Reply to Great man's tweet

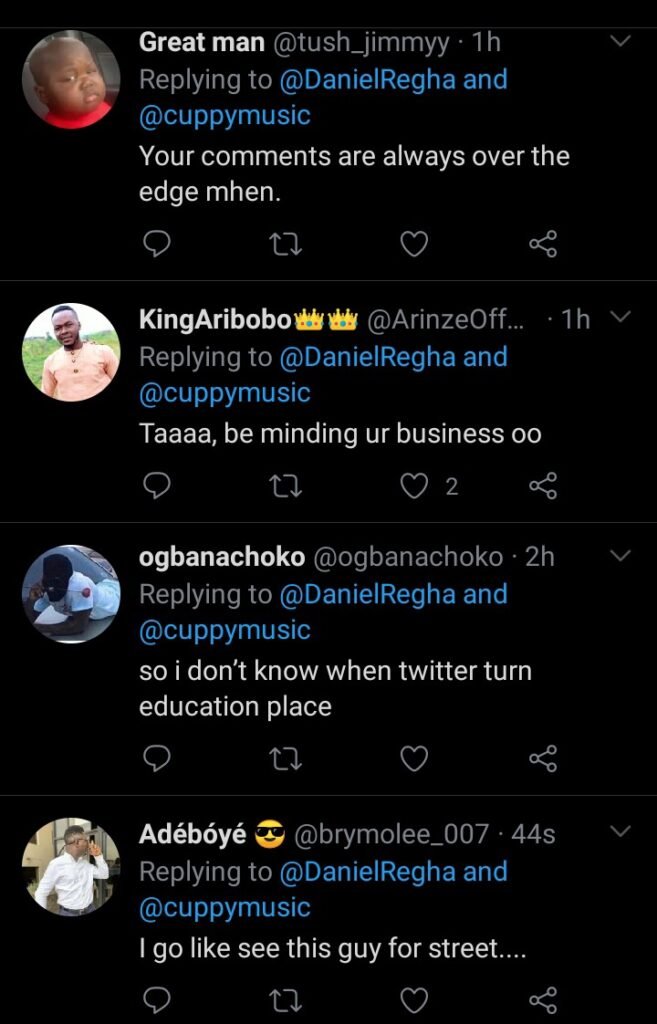click(157, 243)
